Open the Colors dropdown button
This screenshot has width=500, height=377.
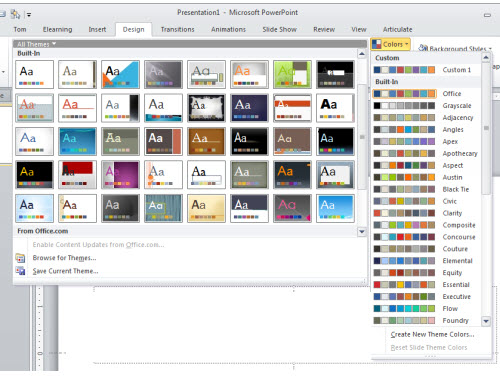390,44
